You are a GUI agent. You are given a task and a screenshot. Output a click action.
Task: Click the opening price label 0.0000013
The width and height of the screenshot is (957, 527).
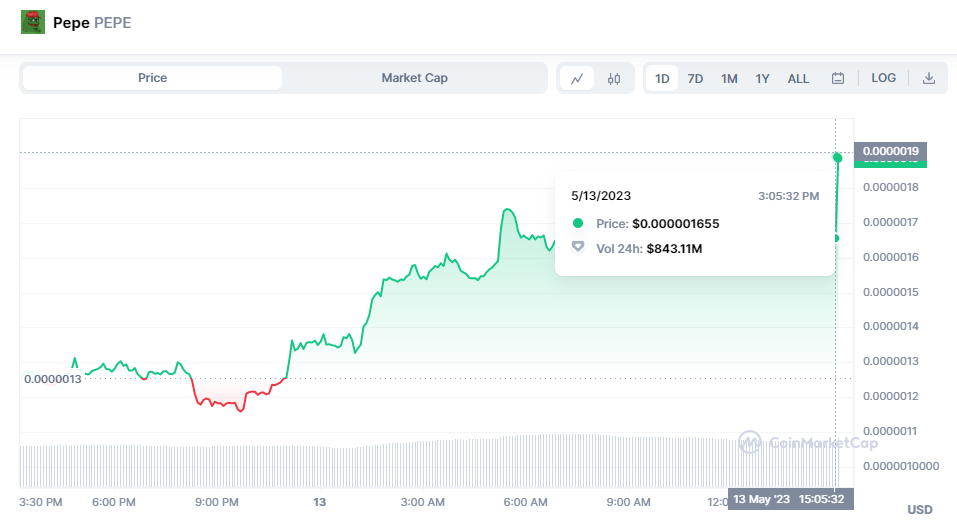point(52,379)
